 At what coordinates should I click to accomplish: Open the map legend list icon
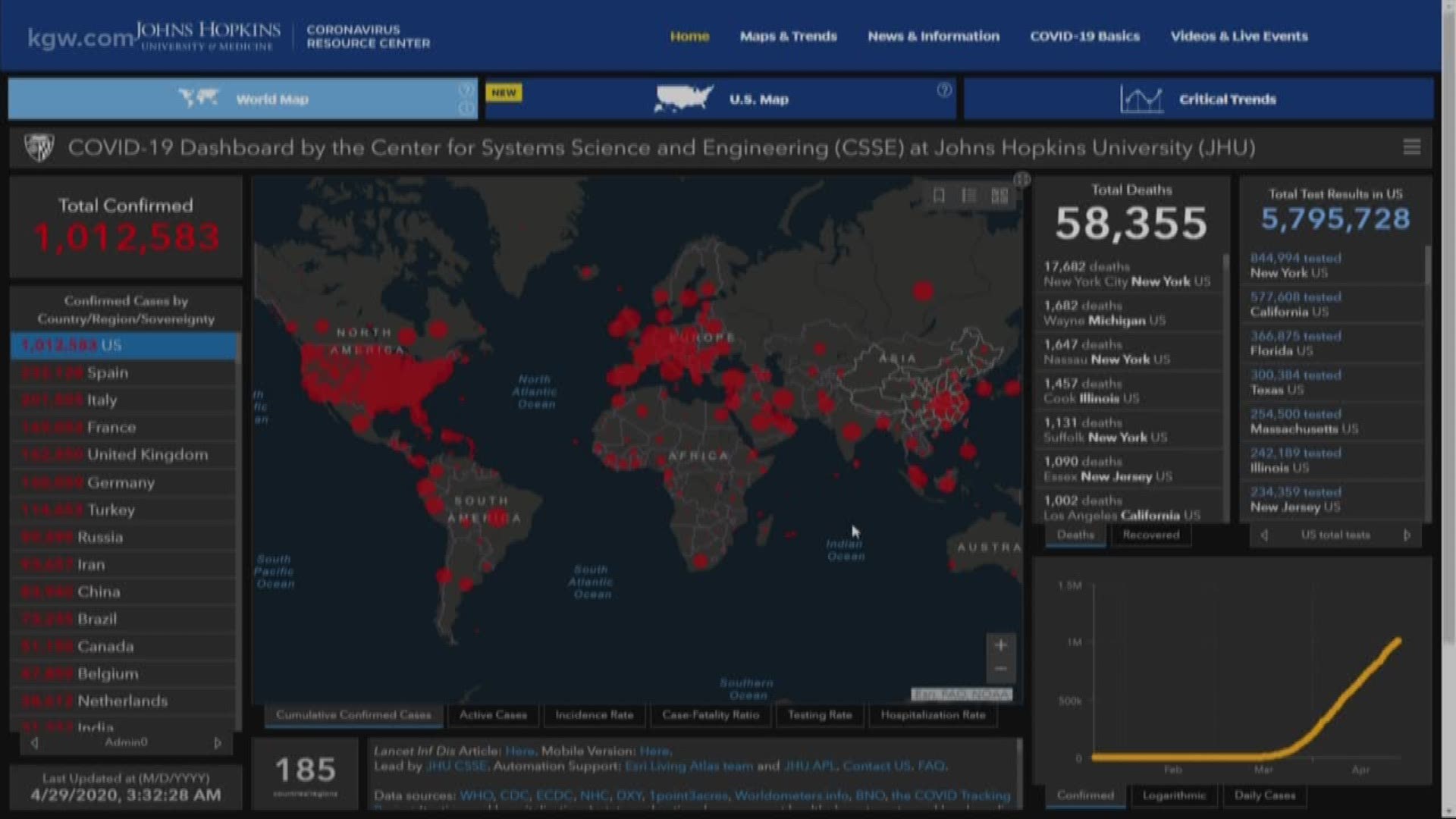coord(969,196)
